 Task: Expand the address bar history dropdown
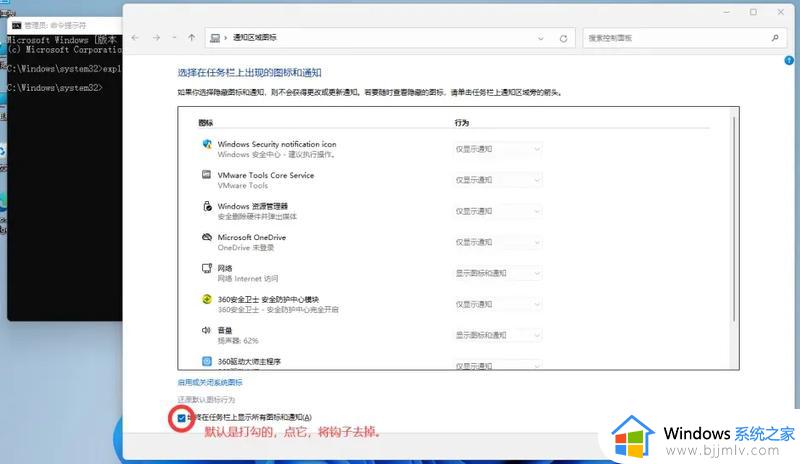click(x=541, y=38)
